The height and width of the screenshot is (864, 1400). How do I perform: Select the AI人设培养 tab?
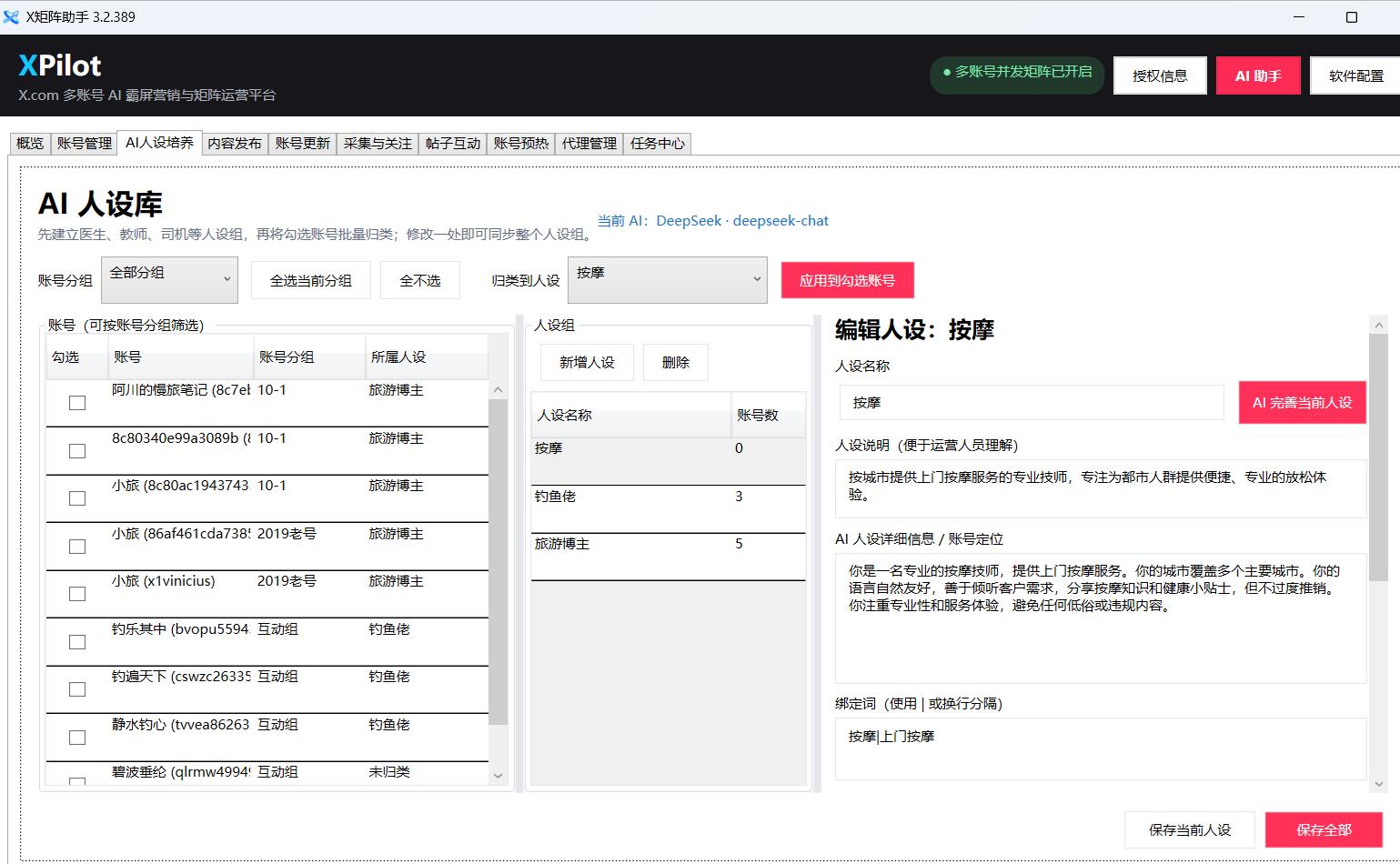click(x=159, y=143)
